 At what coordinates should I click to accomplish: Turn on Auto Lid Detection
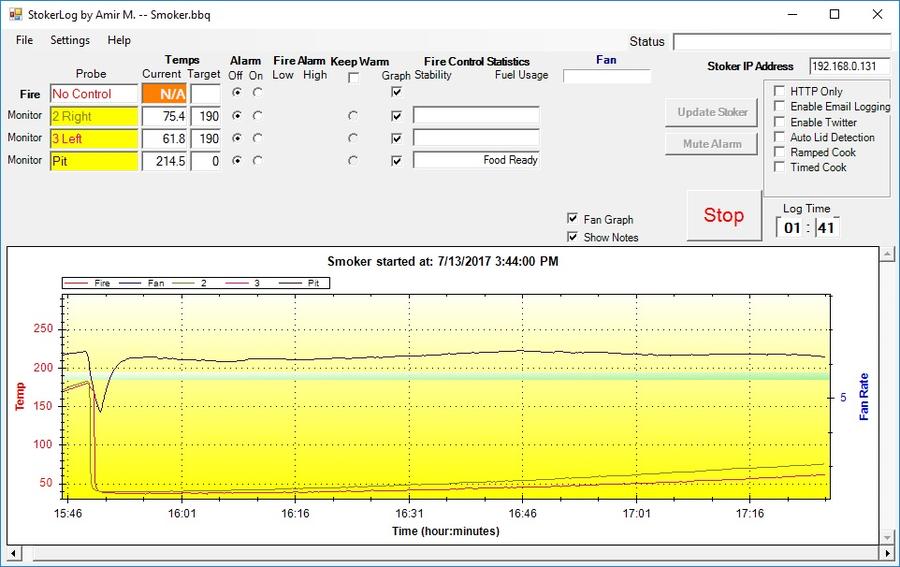click(x=779, y=137)
